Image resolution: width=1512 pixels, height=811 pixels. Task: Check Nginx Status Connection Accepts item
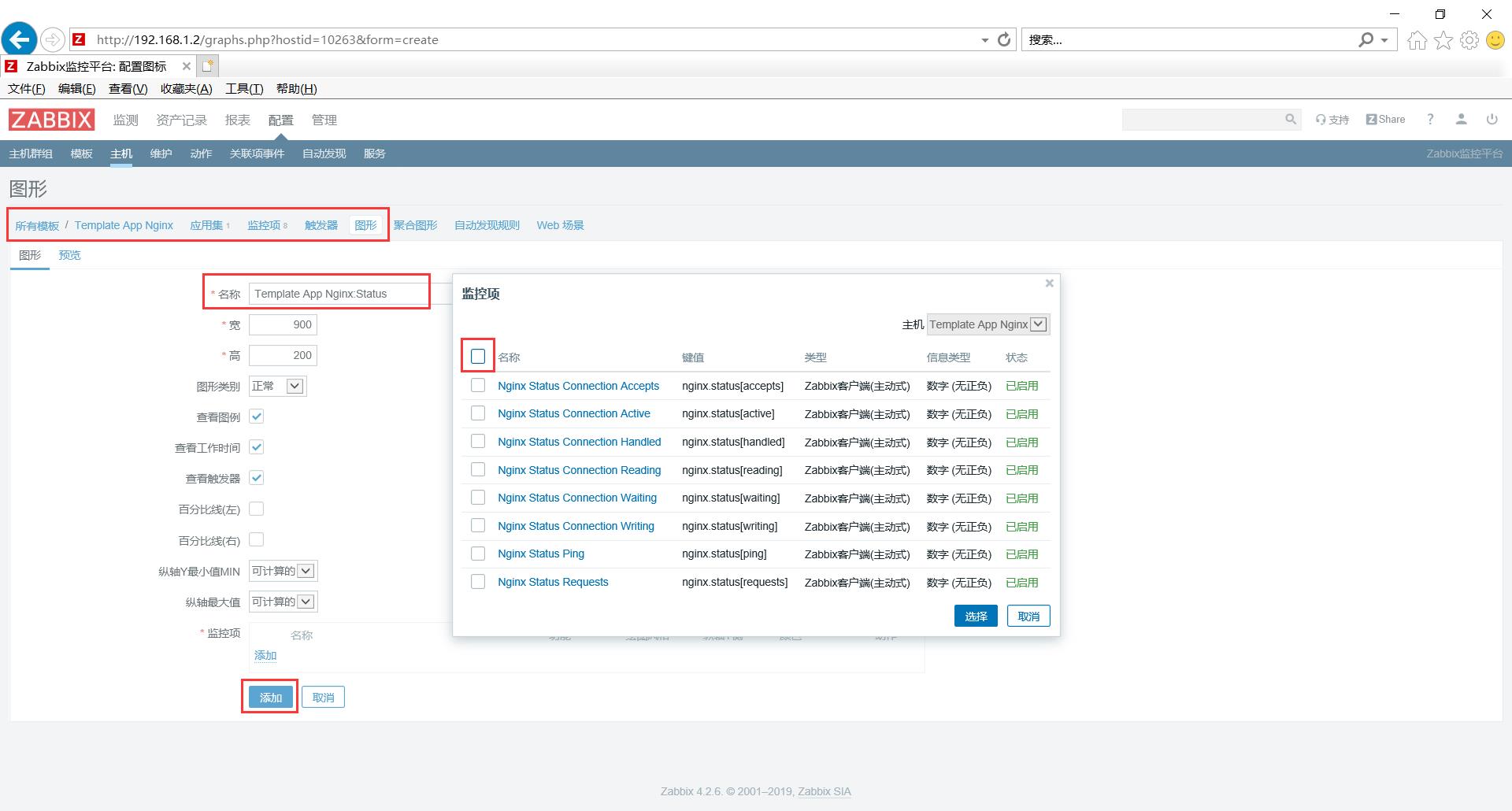[478, 386]
